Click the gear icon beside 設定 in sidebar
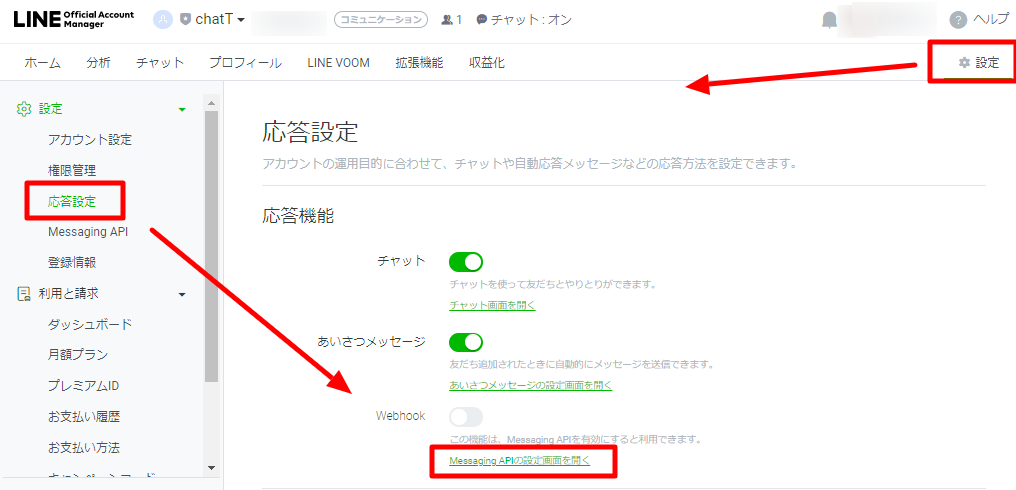Viewport: 1016px width, 490px height. pos(24,109)
